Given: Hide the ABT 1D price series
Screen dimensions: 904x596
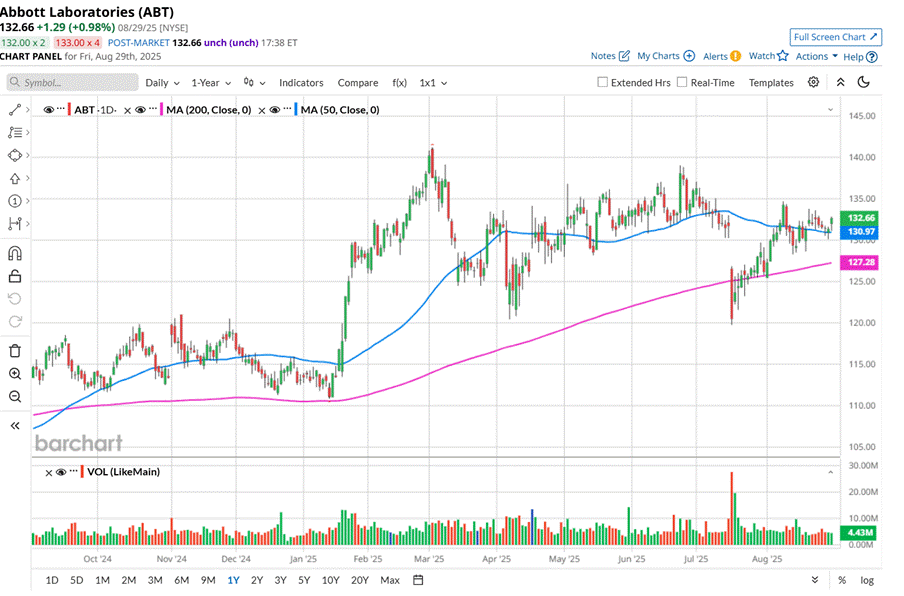Looking at the screenshot, I should 48,110.
